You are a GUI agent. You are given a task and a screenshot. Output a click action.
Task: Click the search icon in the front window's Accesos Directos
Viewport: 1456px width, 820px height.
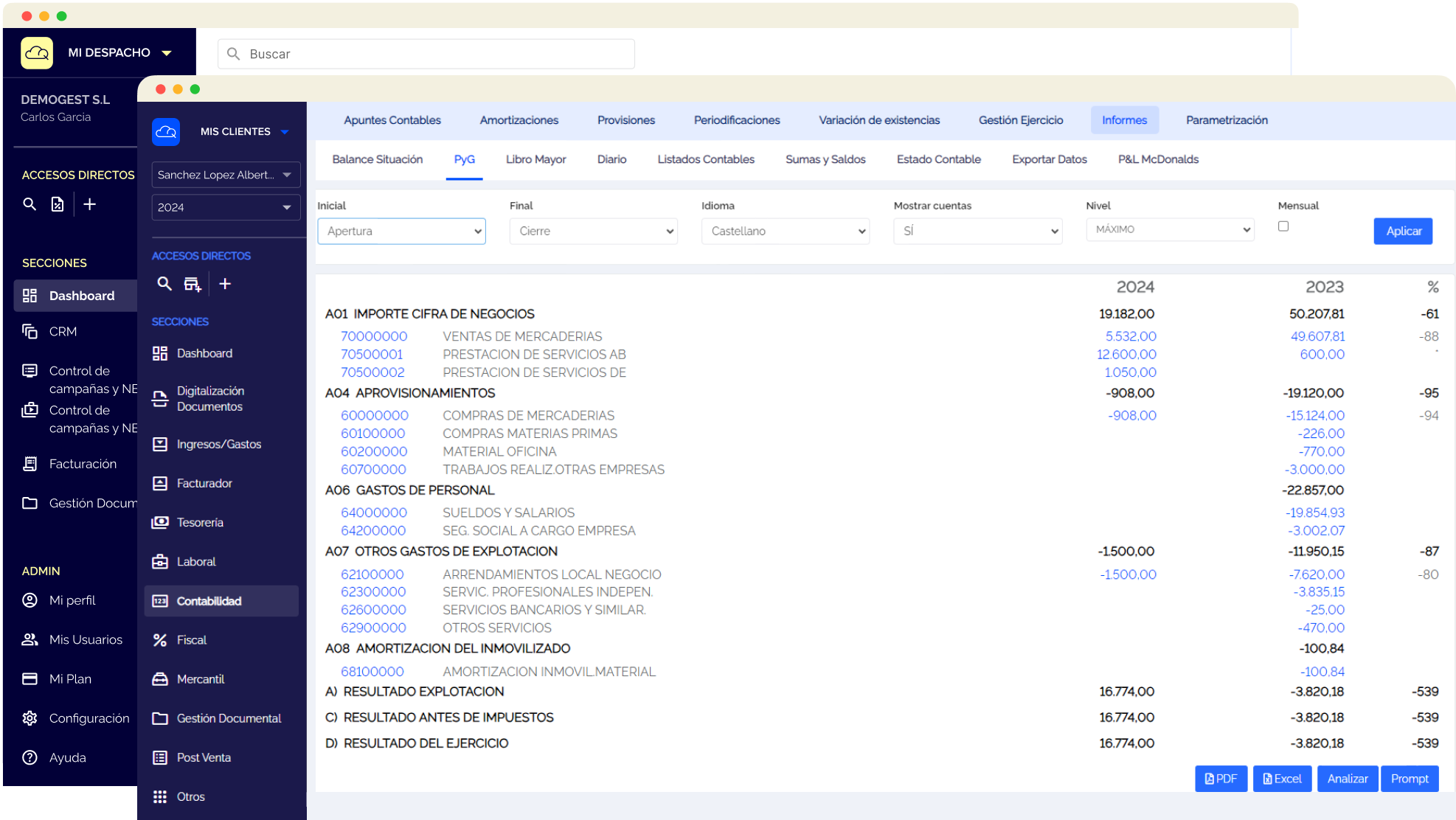point(164,284)
